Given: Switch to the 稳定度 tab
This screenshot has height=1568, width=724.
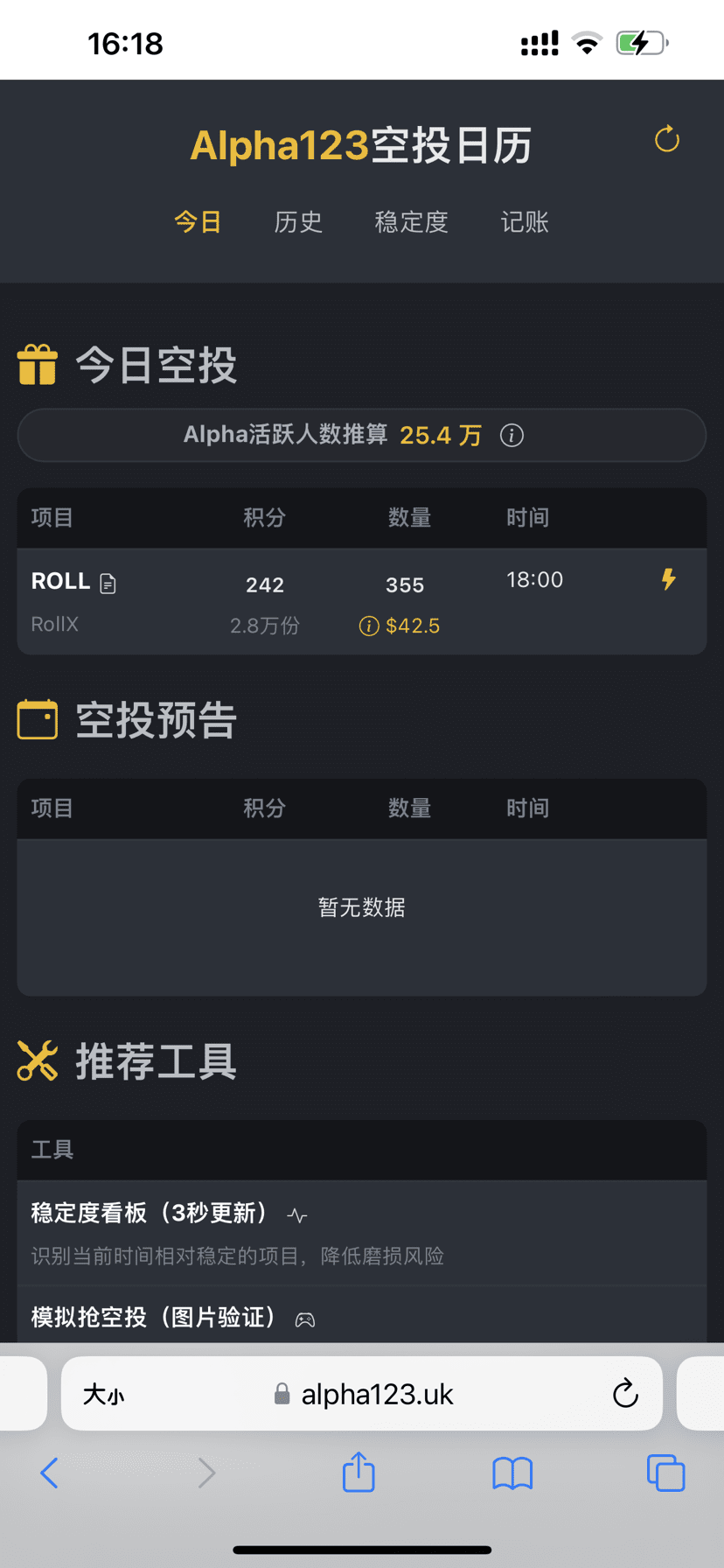Looking at the screenshot, I should coord(411,222).
